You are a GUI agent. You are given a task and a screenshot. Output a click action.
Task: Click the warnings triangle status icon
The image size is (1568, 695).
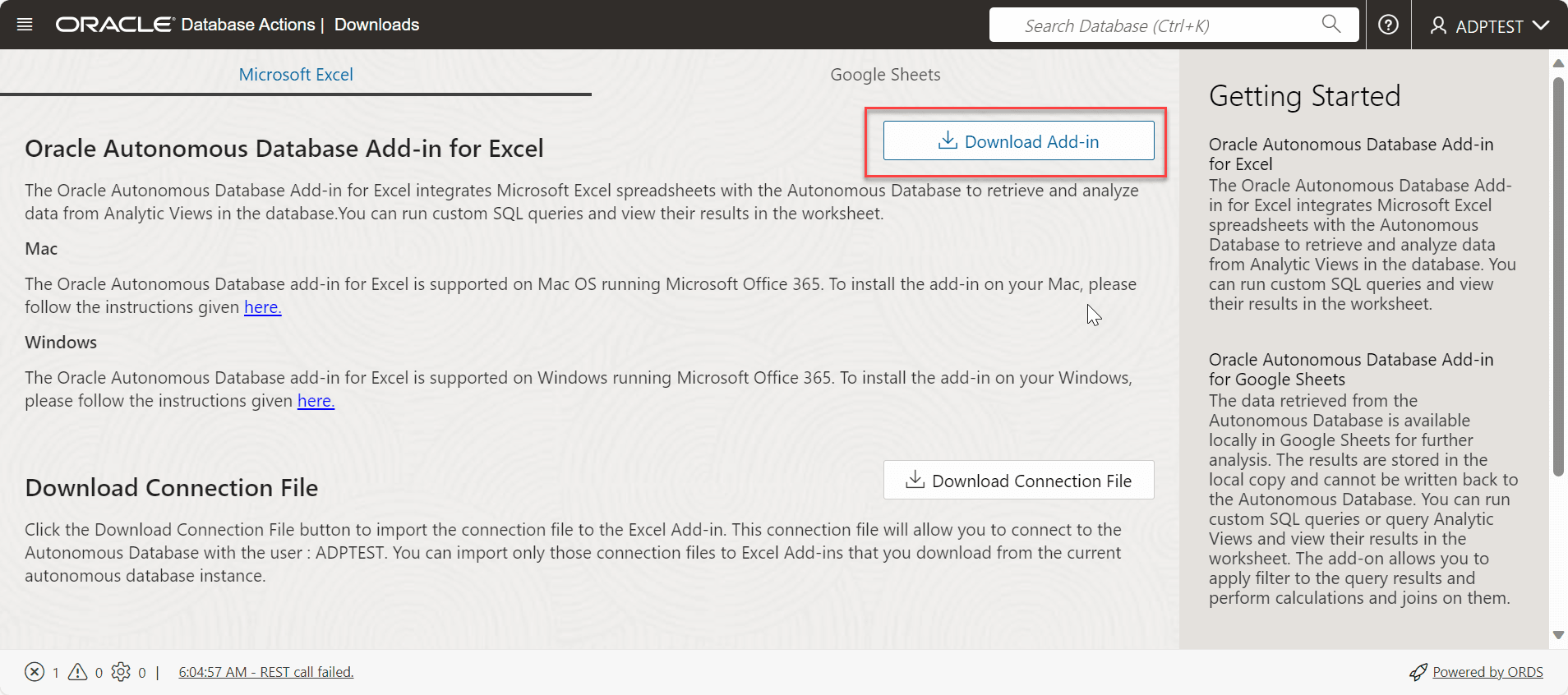pos(78,672)
